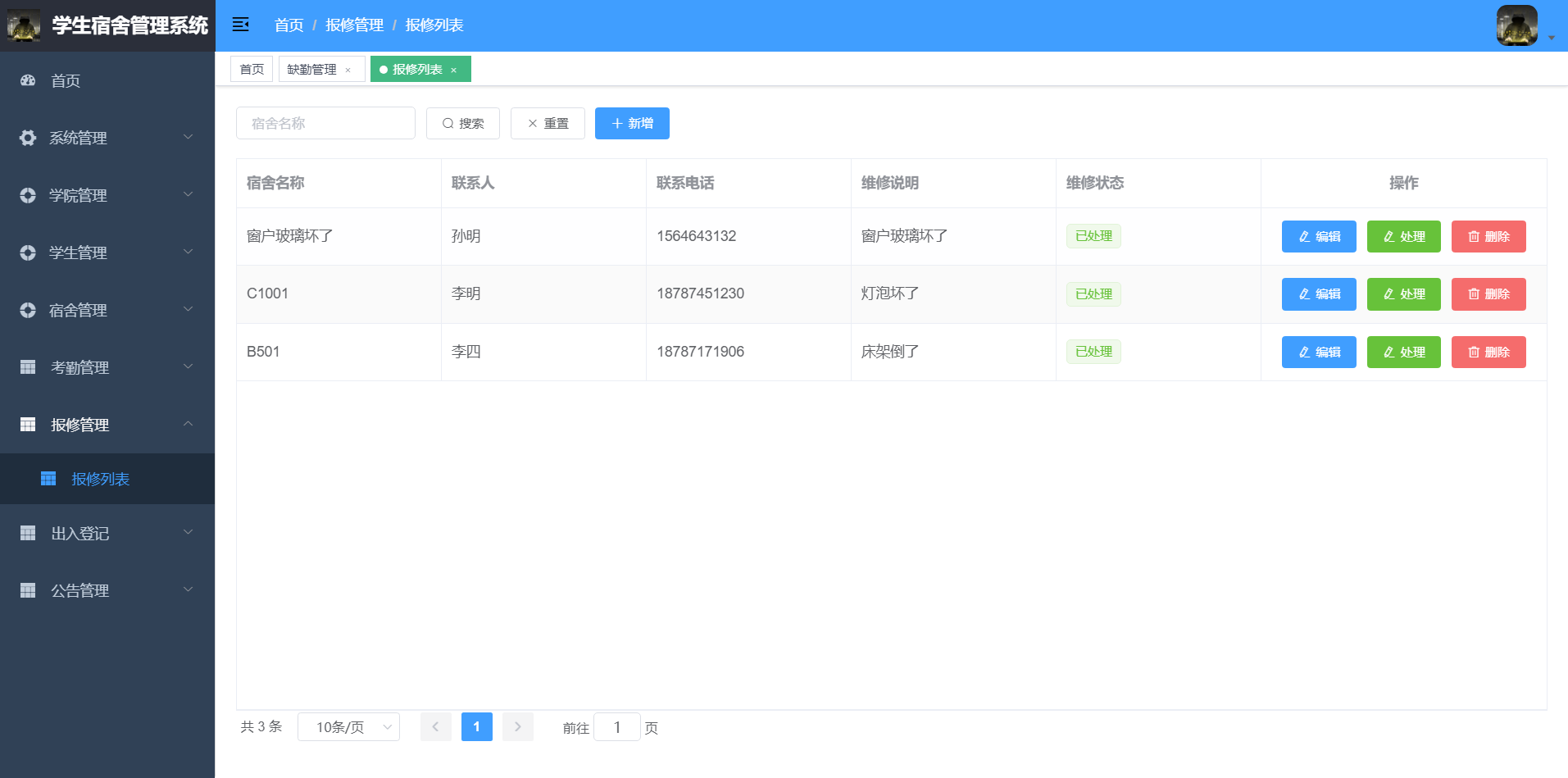Edit the B501 repair record
Viewport: 1568px width, 778px height.
click(1319, 352)
